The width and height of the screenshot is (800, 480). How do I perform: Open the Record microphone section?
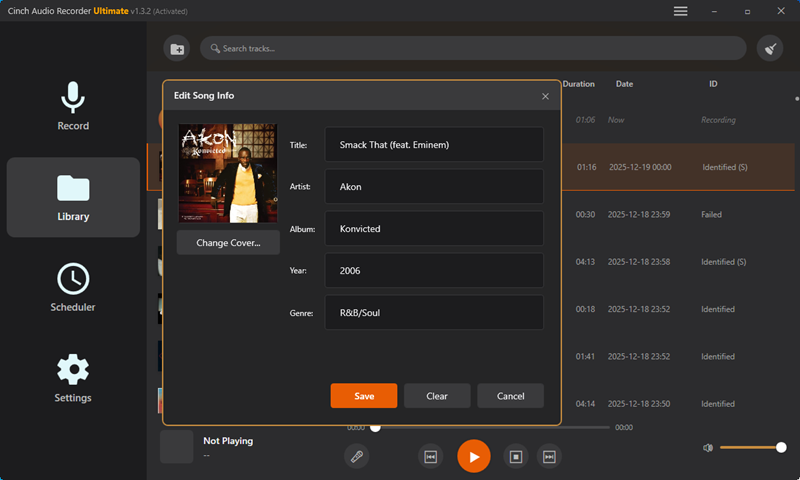tap(73, 106)
